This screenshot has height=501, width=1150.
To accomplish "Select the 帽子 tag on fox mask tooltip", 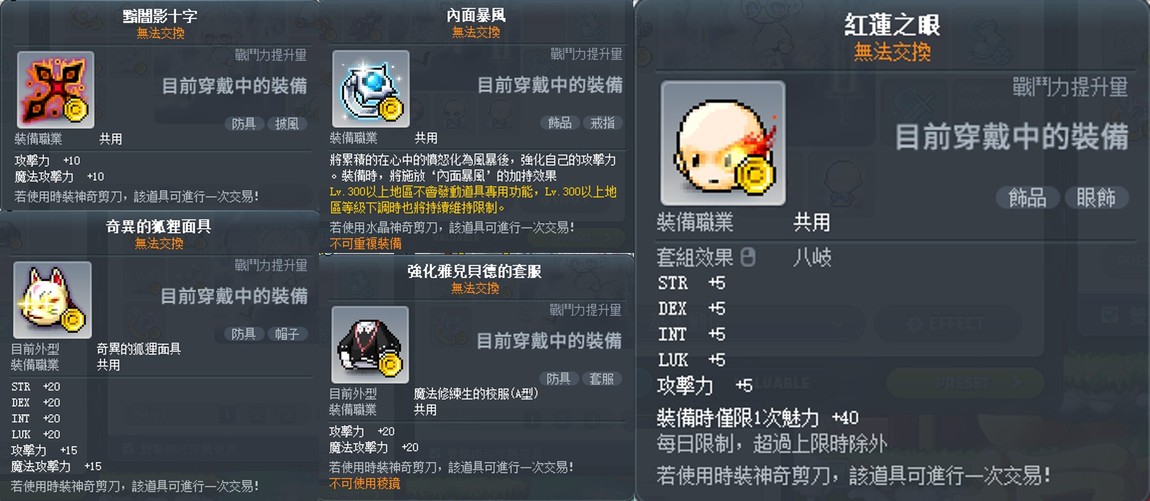I will coord(287,334).
